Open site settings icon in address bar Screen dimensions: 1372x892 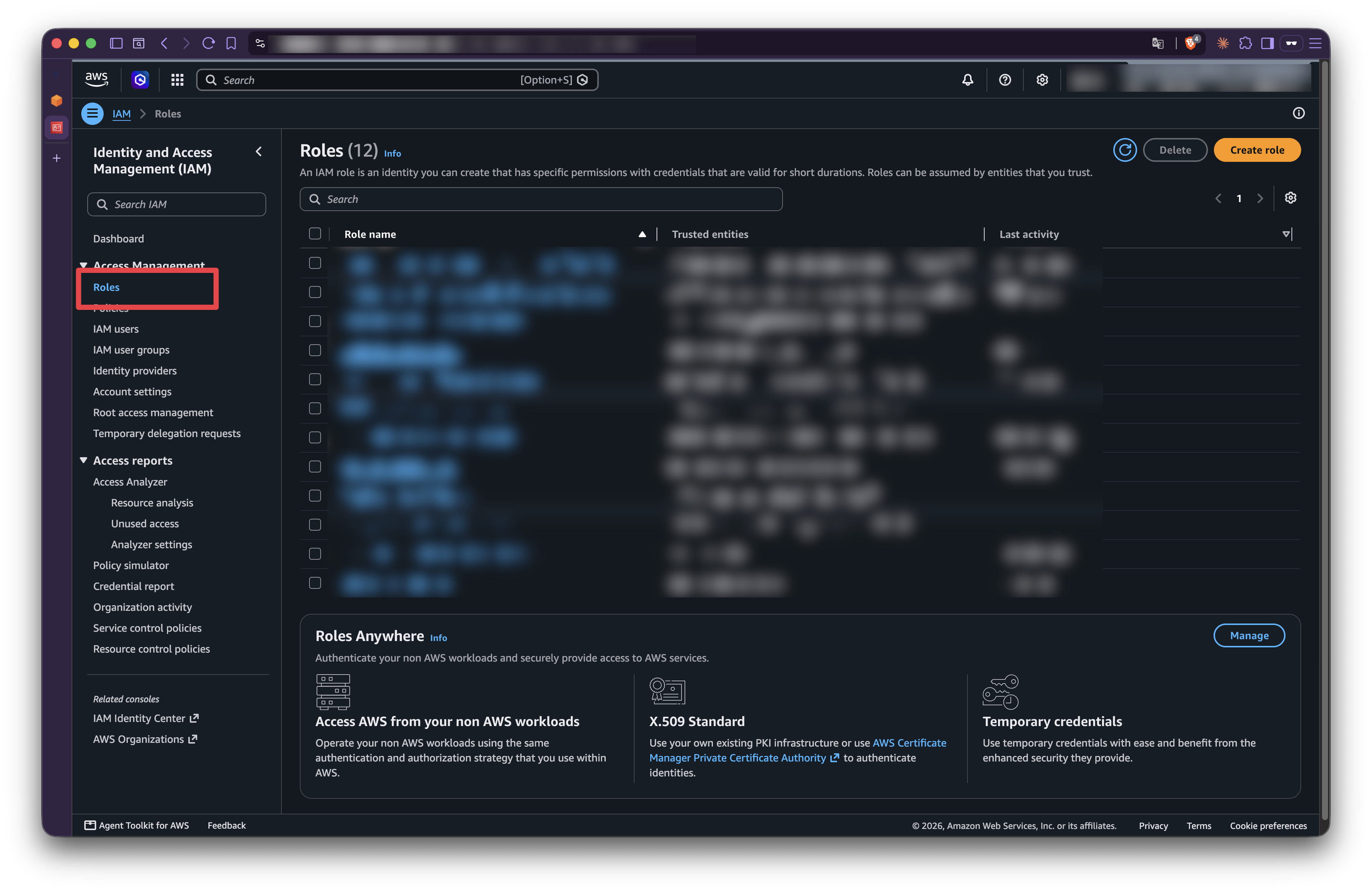tap(260, 43)
